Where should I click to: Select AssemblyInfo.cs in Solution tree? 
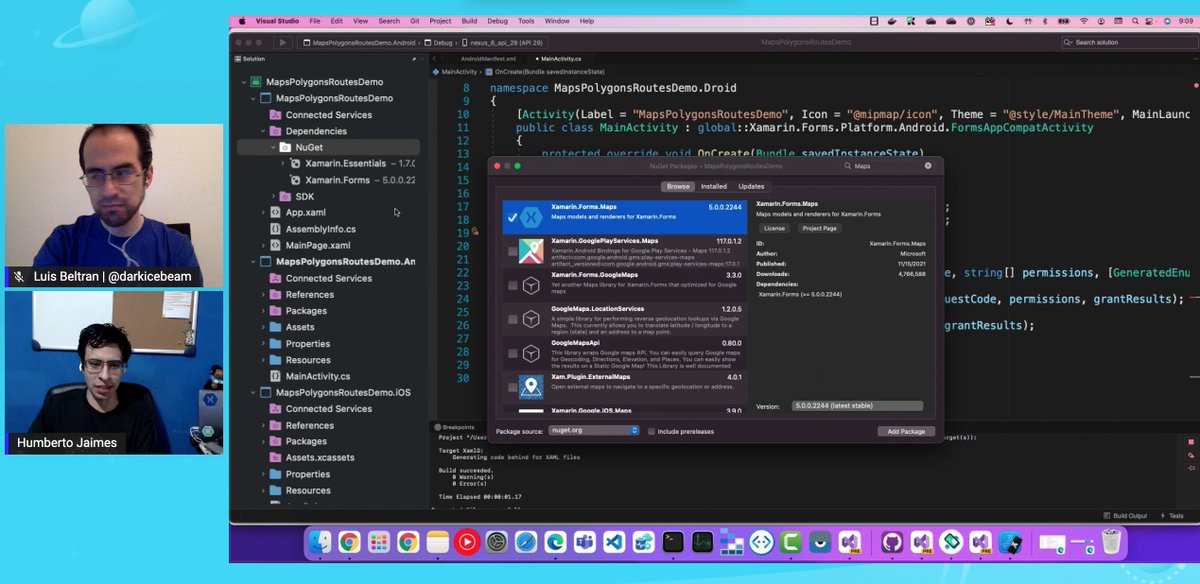319,229
